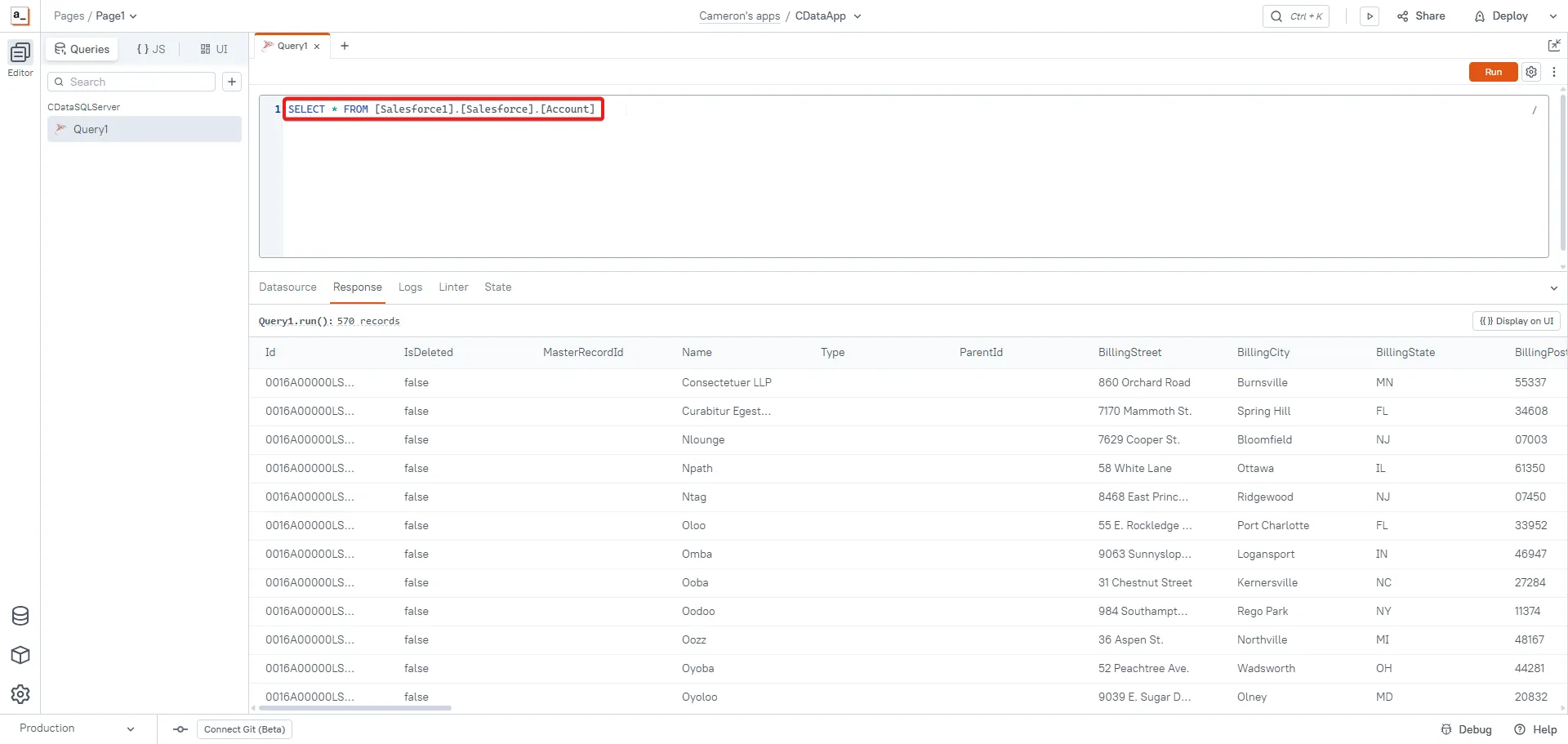The width and height of the screenshot is (1568, 744).
Task: Click the query Search input field
Action: 139,82
